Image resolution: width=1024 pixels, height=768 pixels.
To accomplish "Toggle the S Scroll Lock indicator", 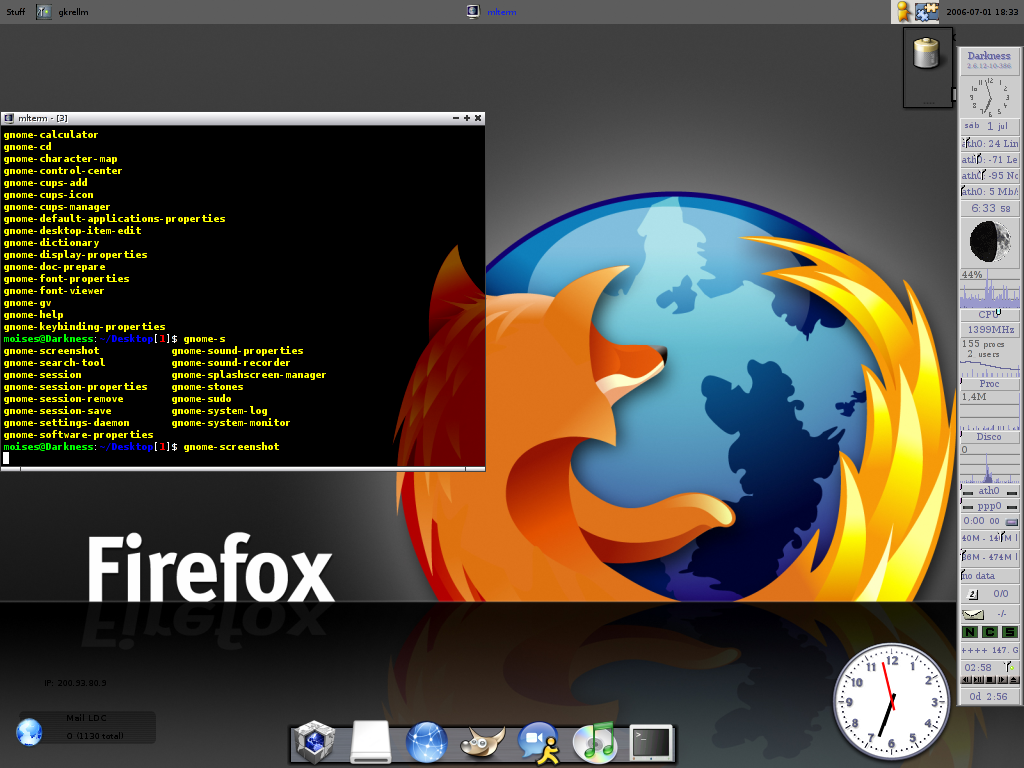I will point(1008,632).
